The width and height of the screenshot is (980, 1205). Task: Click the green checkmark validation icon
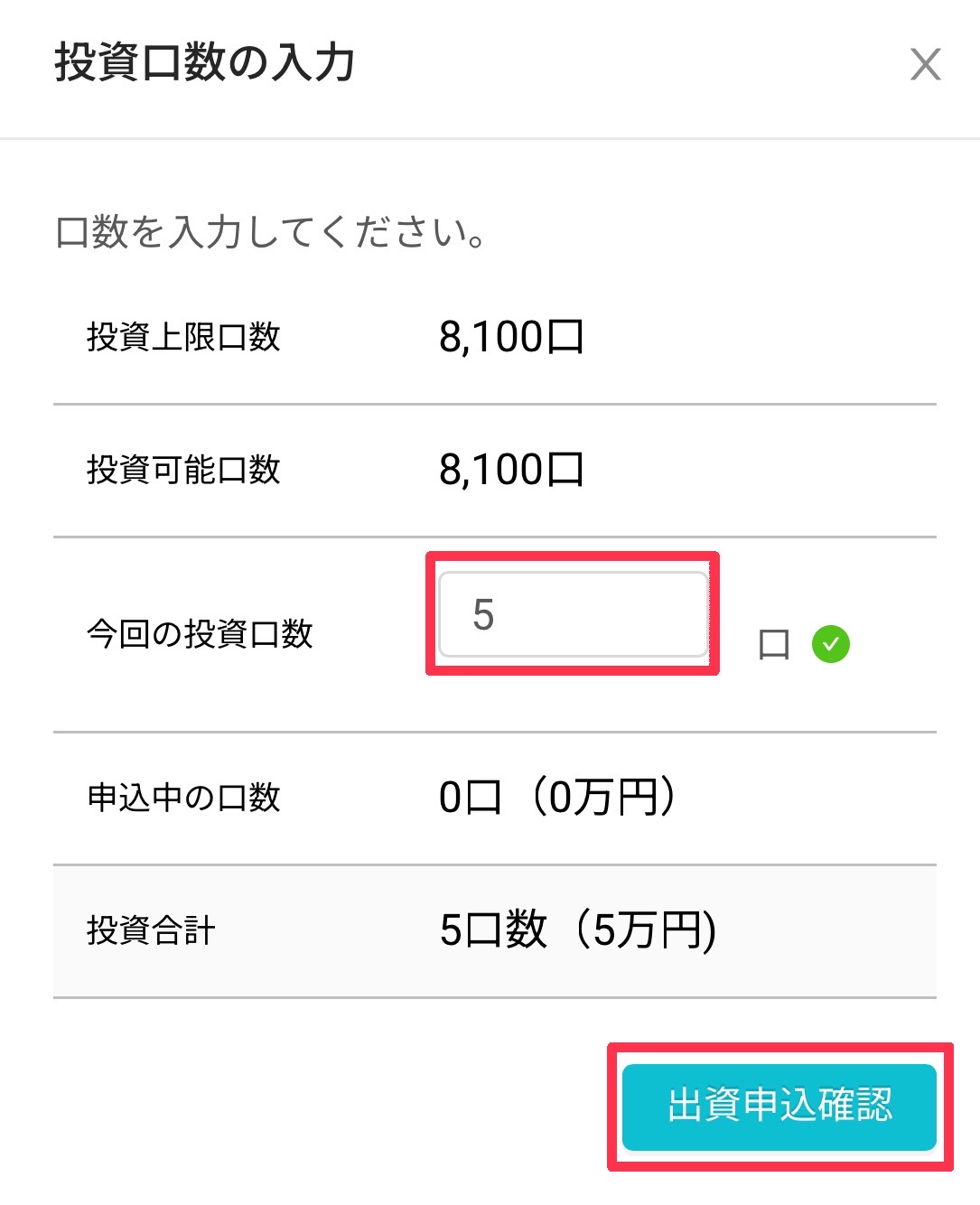[x=831, y=644]
